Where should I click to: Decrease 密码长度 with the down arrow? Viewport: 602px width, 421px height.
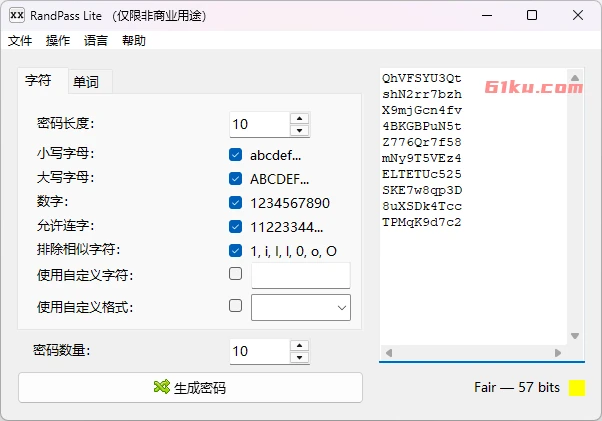pos(299,130)
